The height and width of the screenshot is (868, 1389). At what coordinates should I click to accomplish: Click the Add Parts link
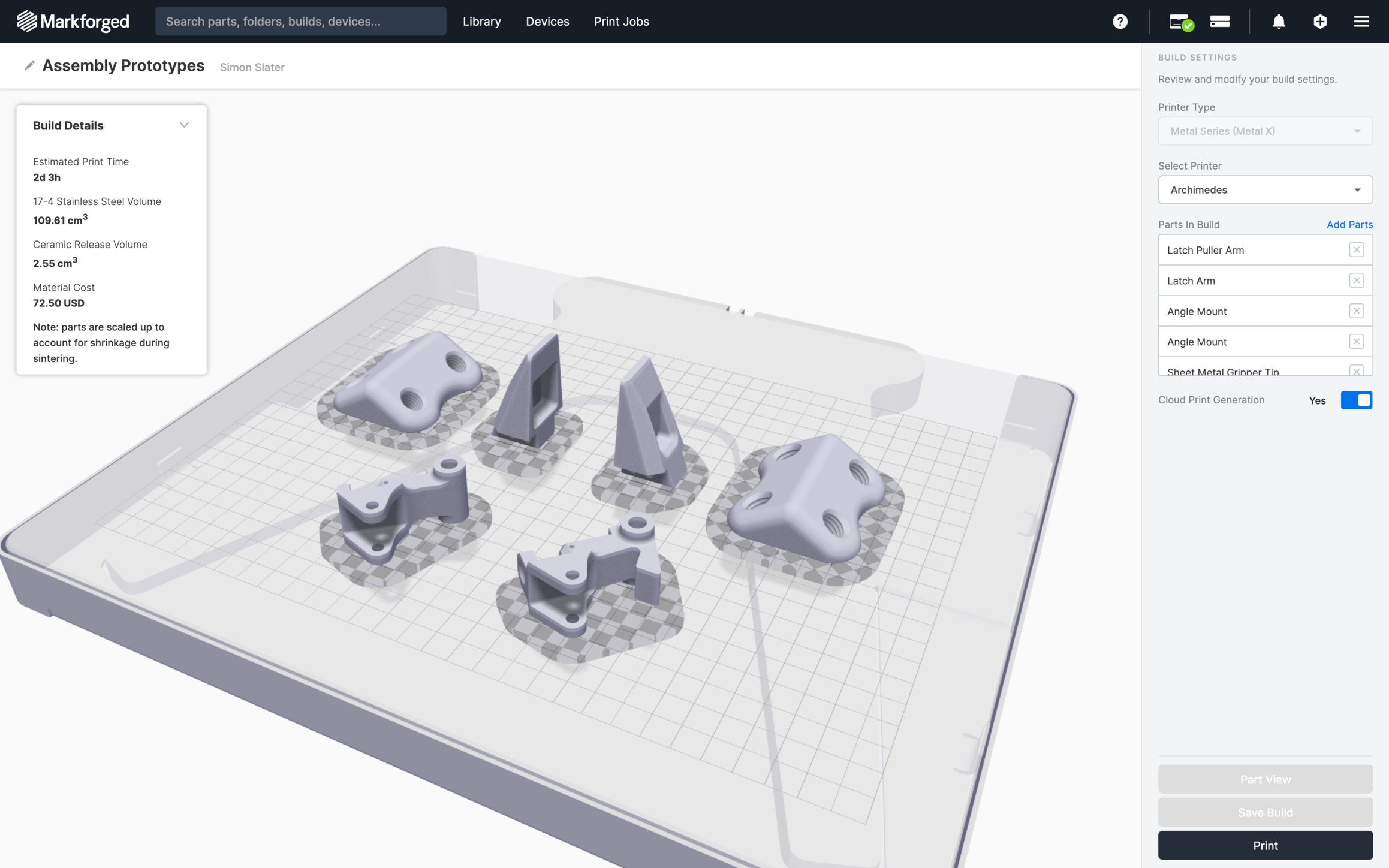[x=1349, y=224]
